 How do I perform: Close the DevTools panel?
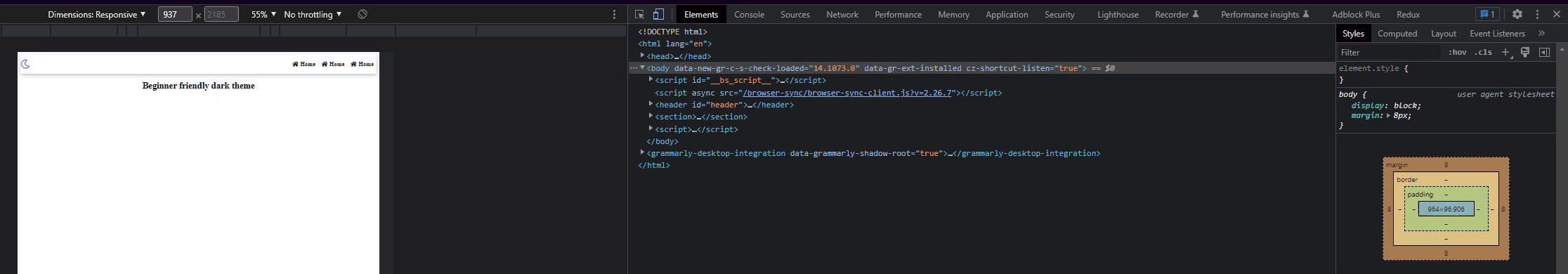[1556, 14]
